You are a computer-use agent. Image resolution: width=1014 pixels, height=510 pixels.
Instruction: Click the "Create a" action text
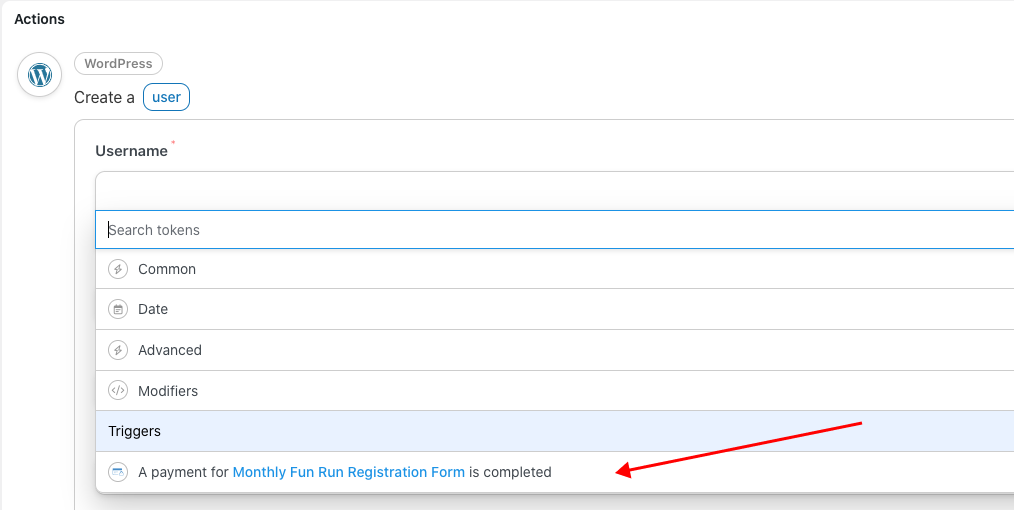point(104,98)
